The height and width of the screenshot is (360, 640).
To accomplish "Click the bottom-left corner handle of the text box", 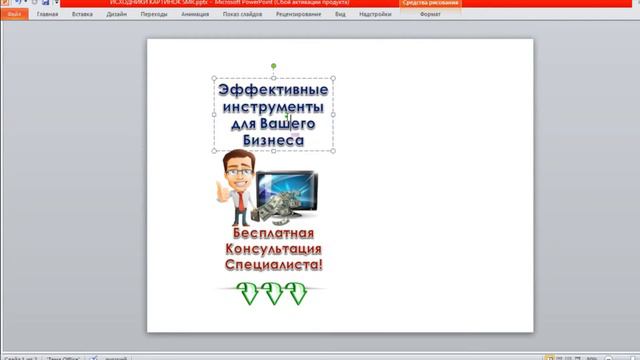I will [214, 151].
